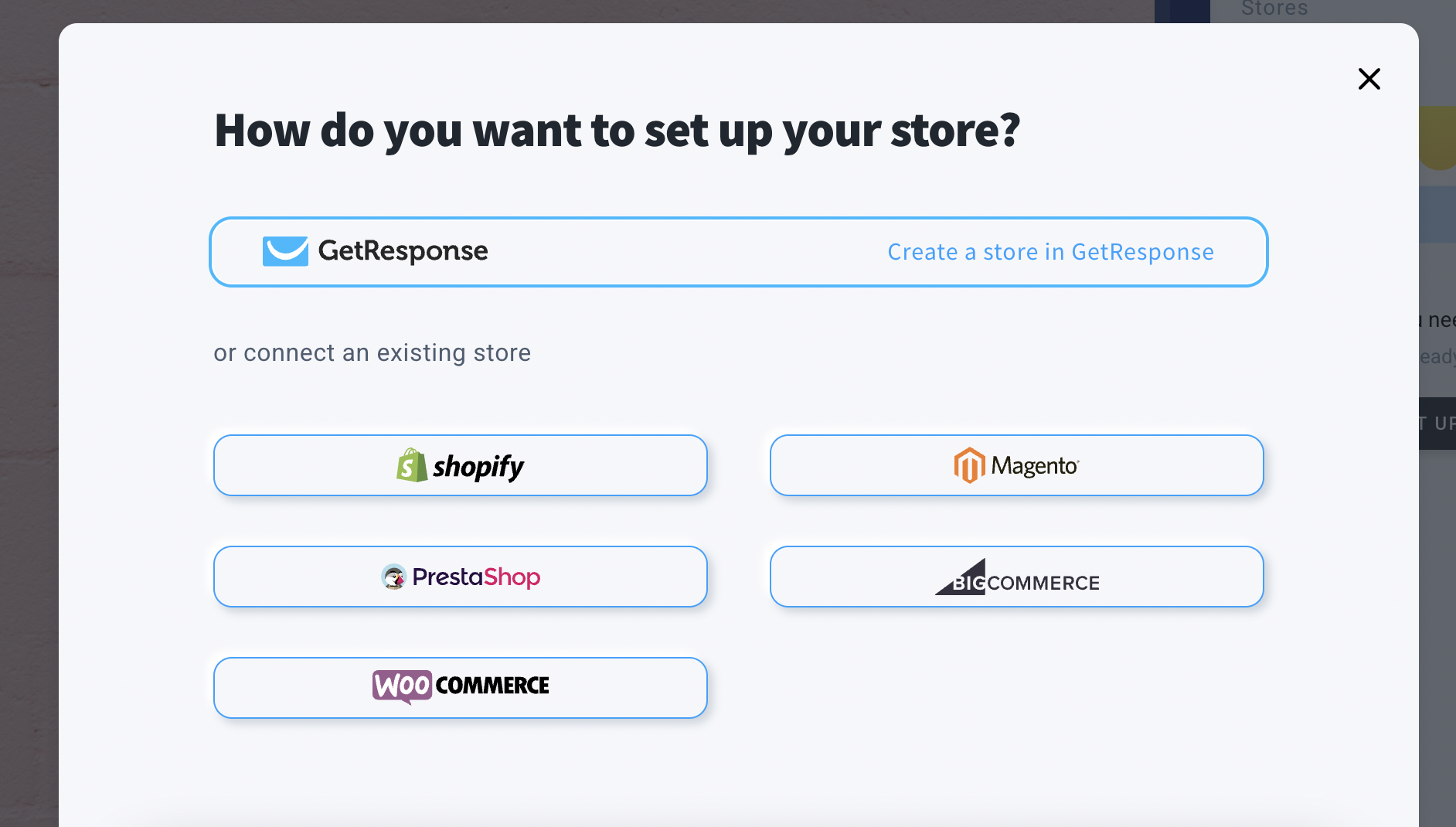Viewport: 1456px width, 827px height.
Task: Click the yellow shape behind the dialog
Action: coord(1438,138)
